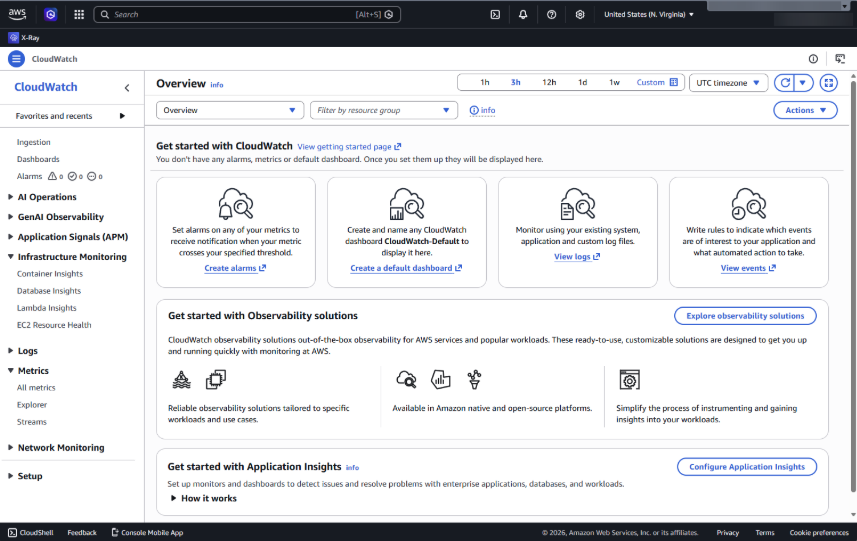Open the custom time range calendar icon

674,82
